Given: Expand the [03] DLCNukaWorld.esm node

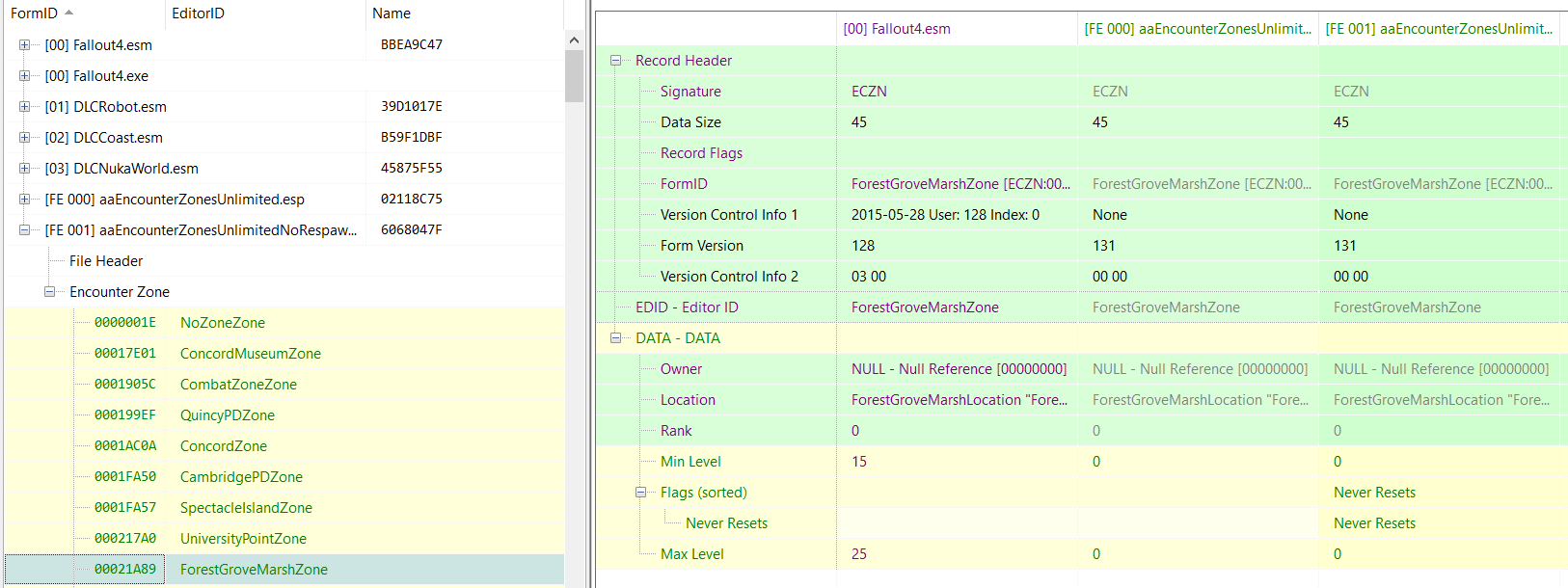Looking at the screenshot, I should click(24, 169).
